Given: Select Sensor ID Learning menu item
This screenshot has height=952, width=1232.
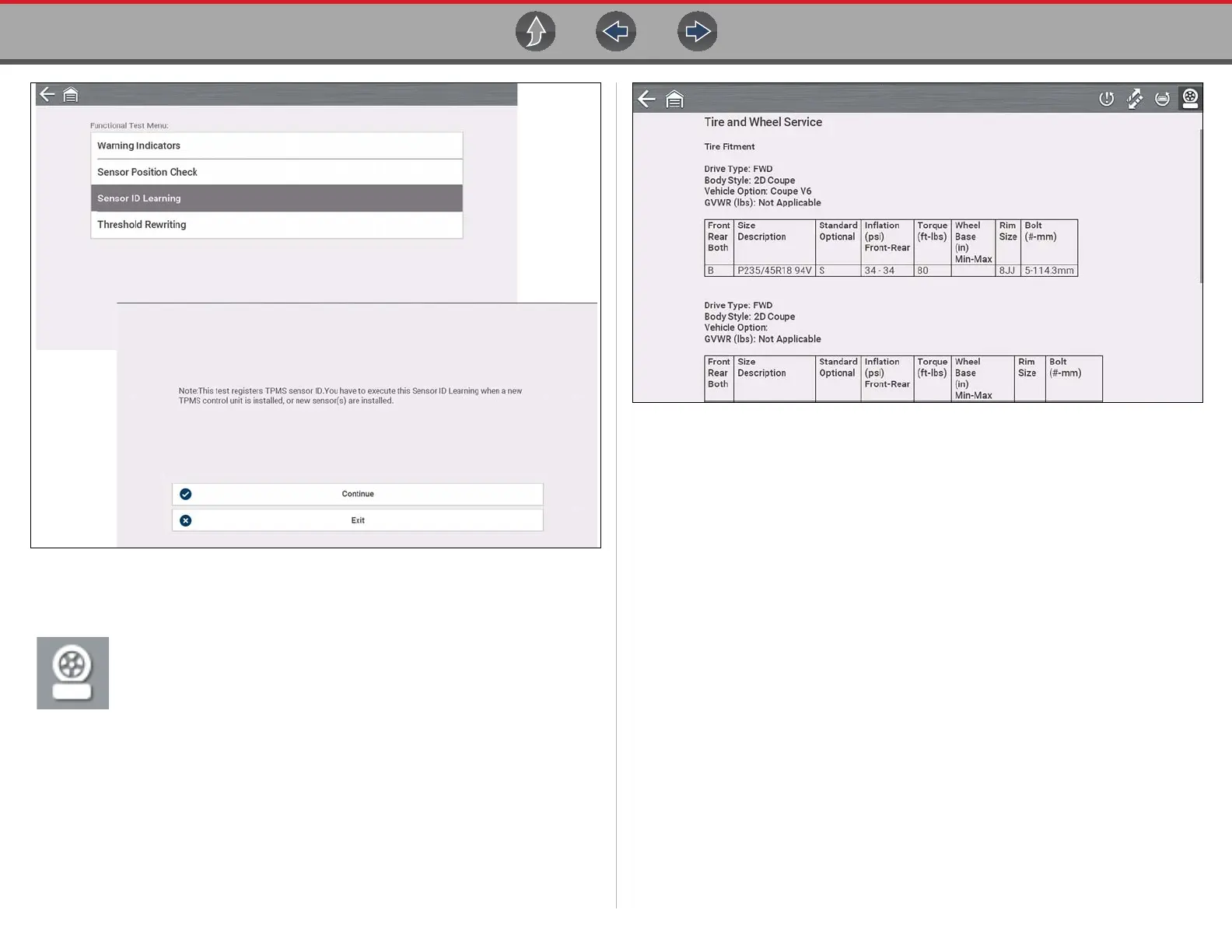Looking at the screenshot, I should [x=277, y=198].
